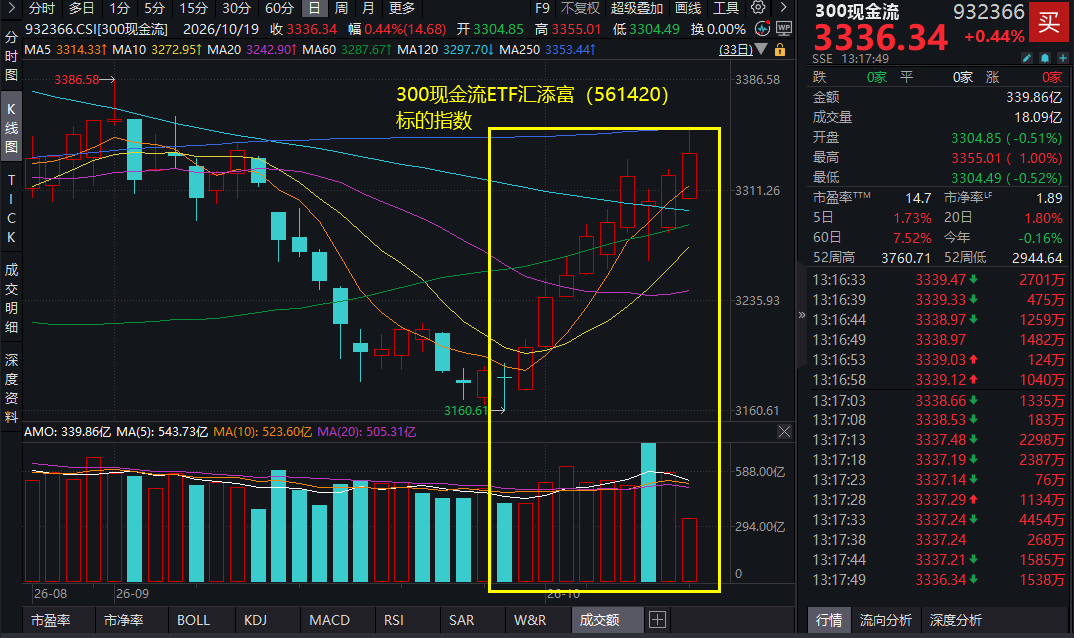The width and height of the screenshot is (1074, 638).
Task: Add new indicator tab plus box
Action: coord(657,620)
